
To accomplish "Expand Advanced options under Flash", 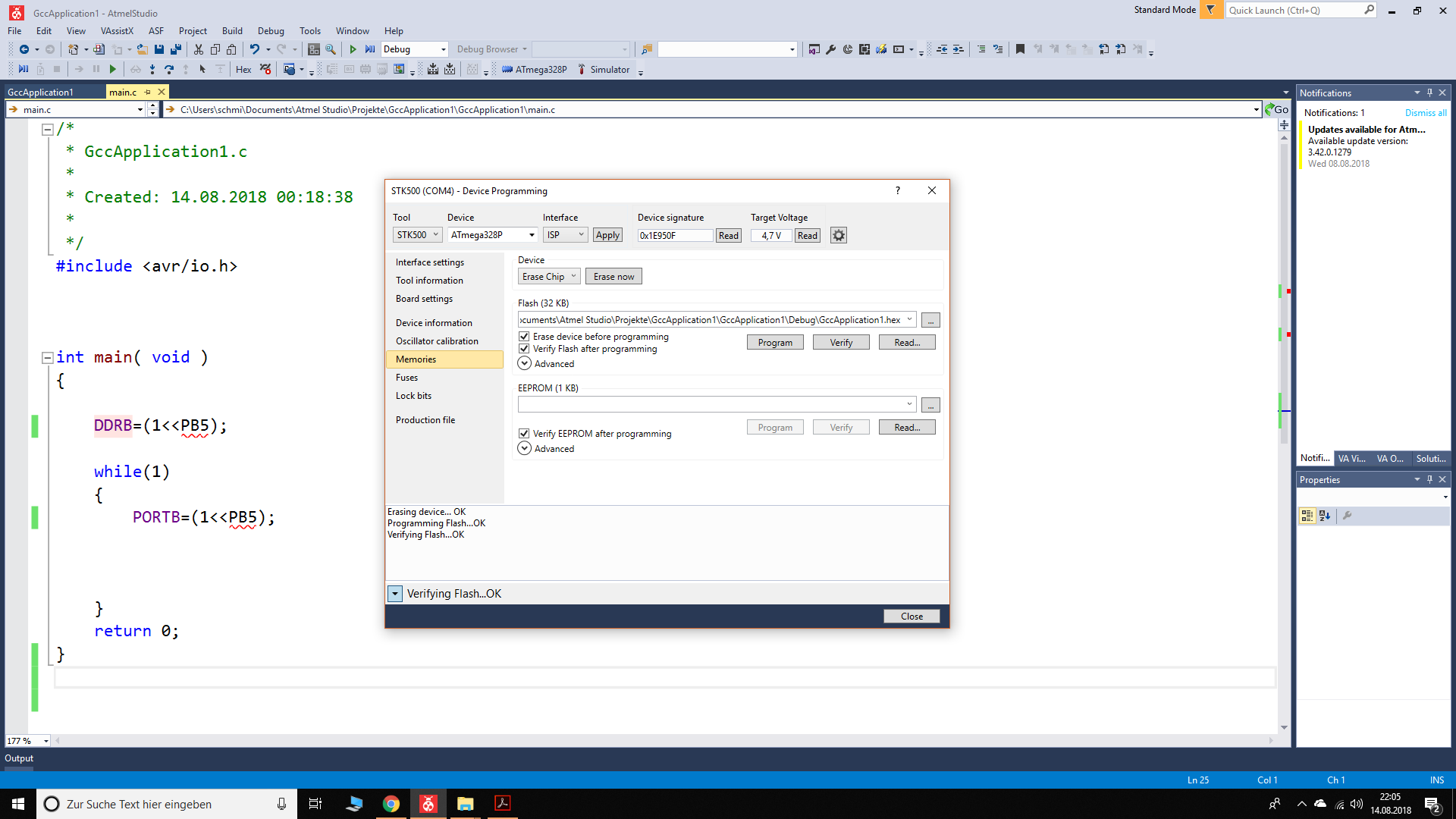I will click(x=524, y=364).
